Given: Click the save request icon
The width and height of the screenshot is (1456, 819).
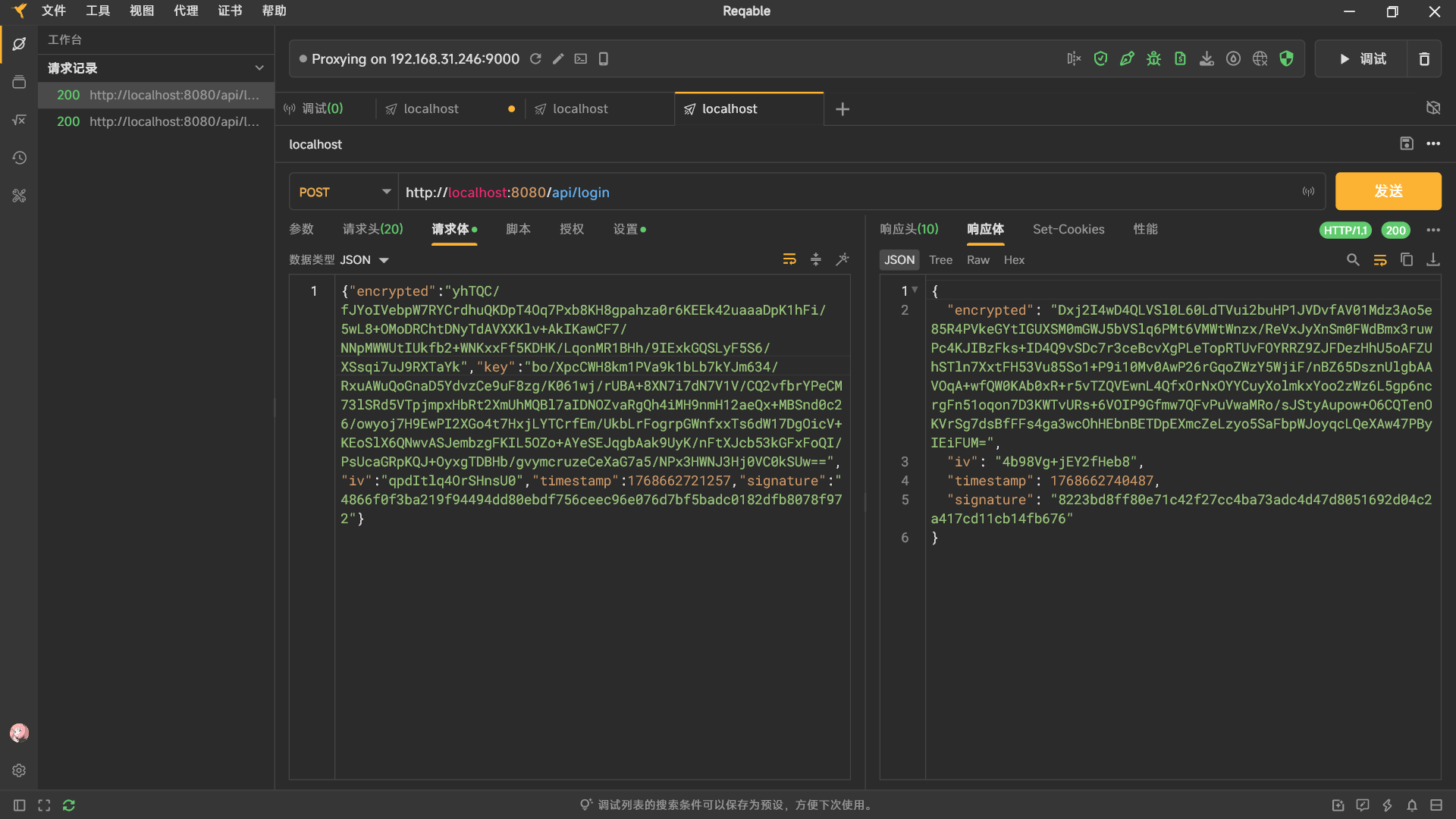Looking at the screenshot, I should 1407,144.
